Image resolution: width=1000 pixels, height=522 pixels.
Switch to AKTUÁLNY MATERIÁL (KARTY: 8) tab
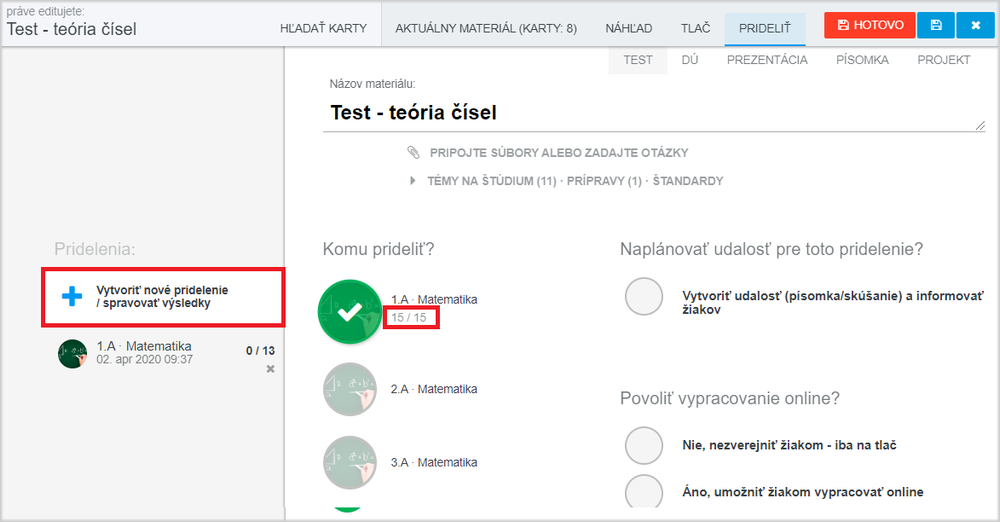tap(486, 28)
